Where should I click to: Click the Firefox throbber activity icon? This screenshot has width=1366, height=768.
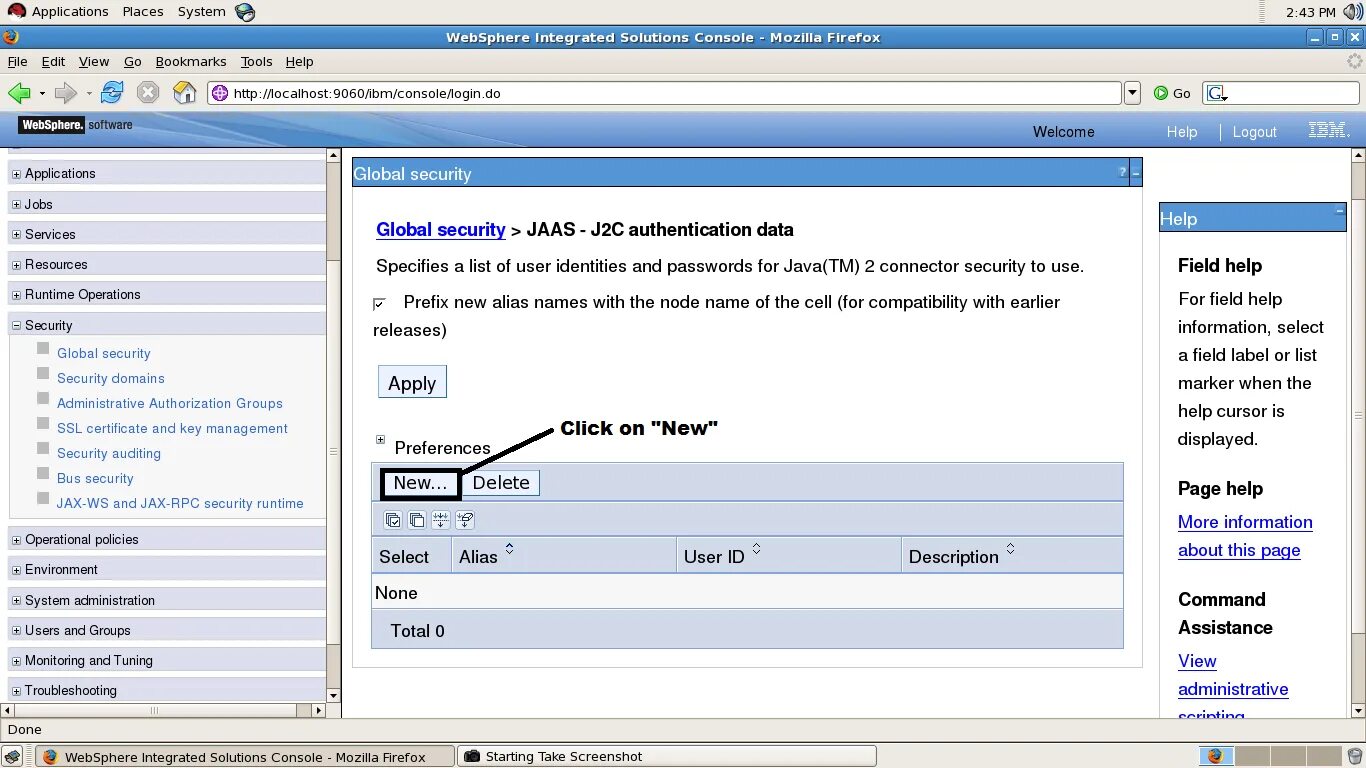coord(1355,61)
